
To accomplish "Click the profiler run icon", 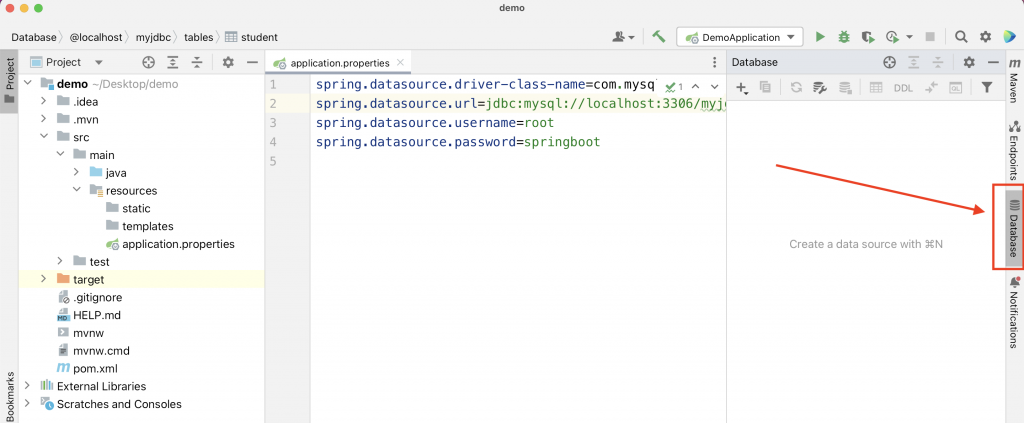I will click(892, 37).
